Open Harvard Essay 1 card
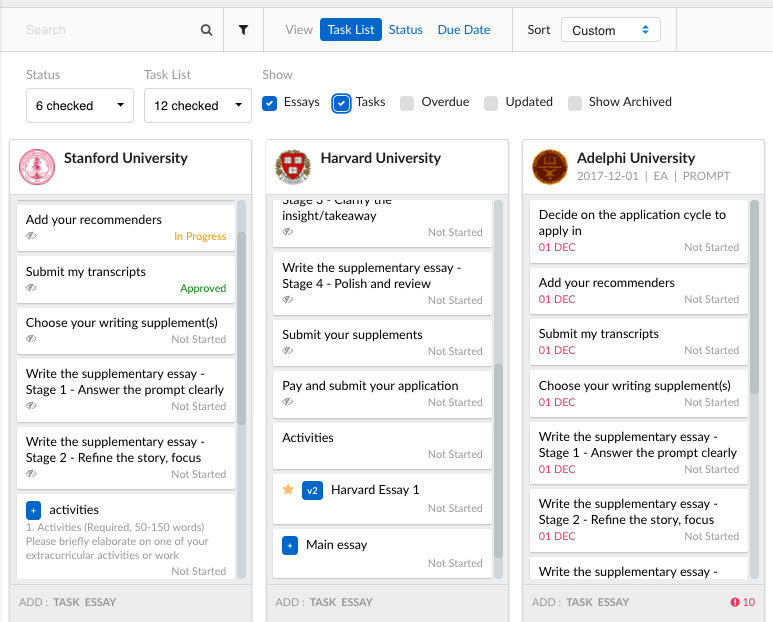The image size is (773, 622). point(383,499)
